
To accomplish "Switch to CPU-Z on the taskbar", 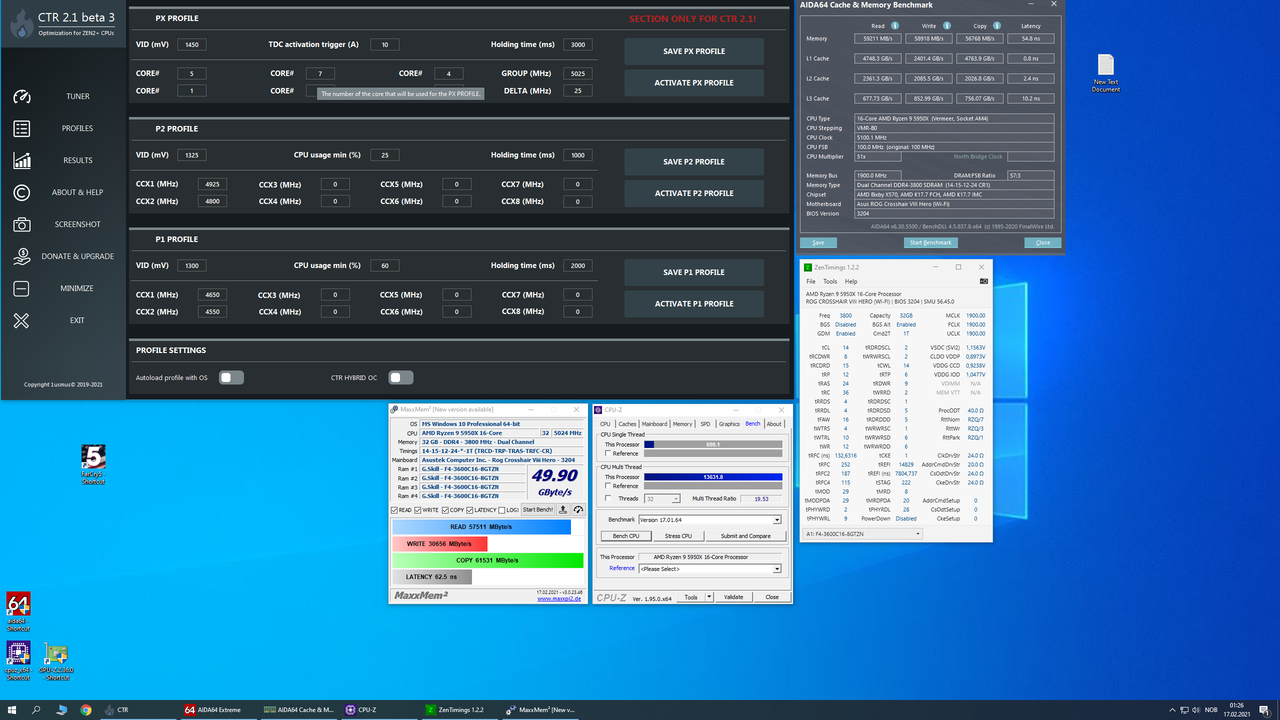I will pyautogui.click(x=378, y=709).
